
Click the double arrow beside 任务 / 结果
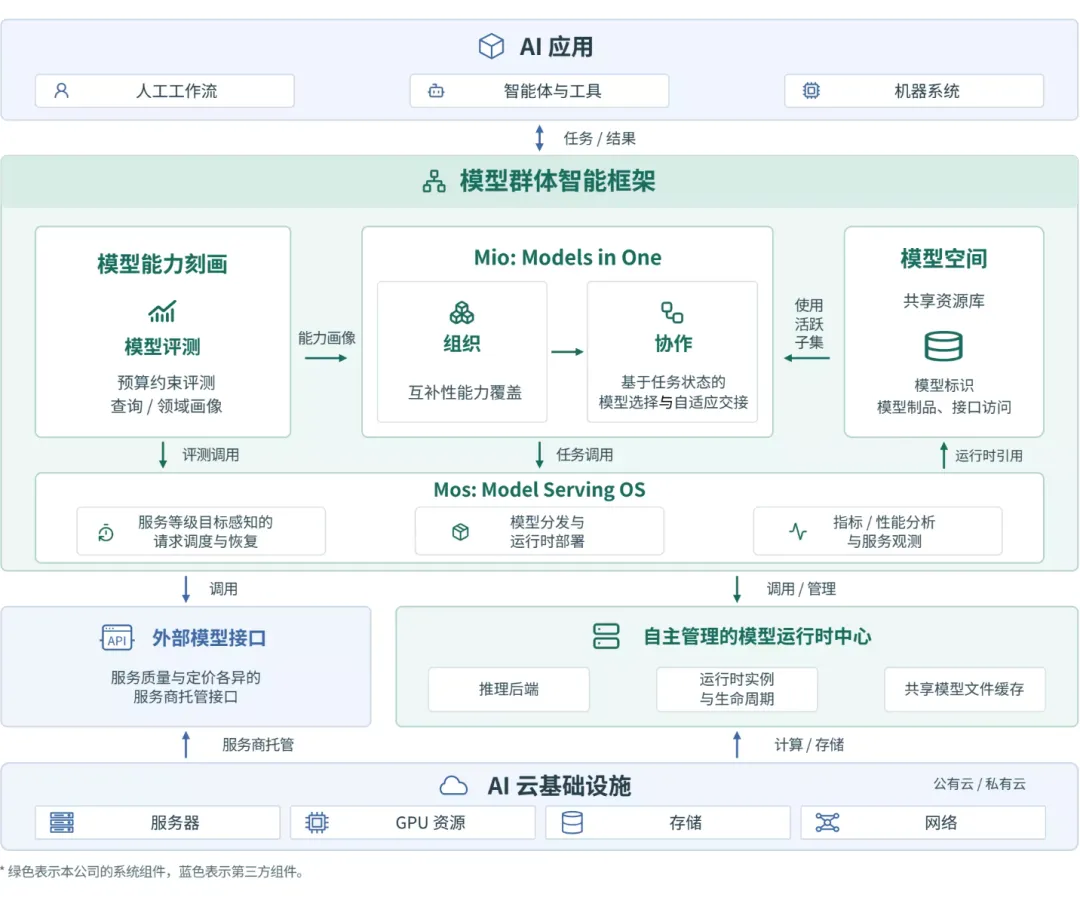pos(539,138)
